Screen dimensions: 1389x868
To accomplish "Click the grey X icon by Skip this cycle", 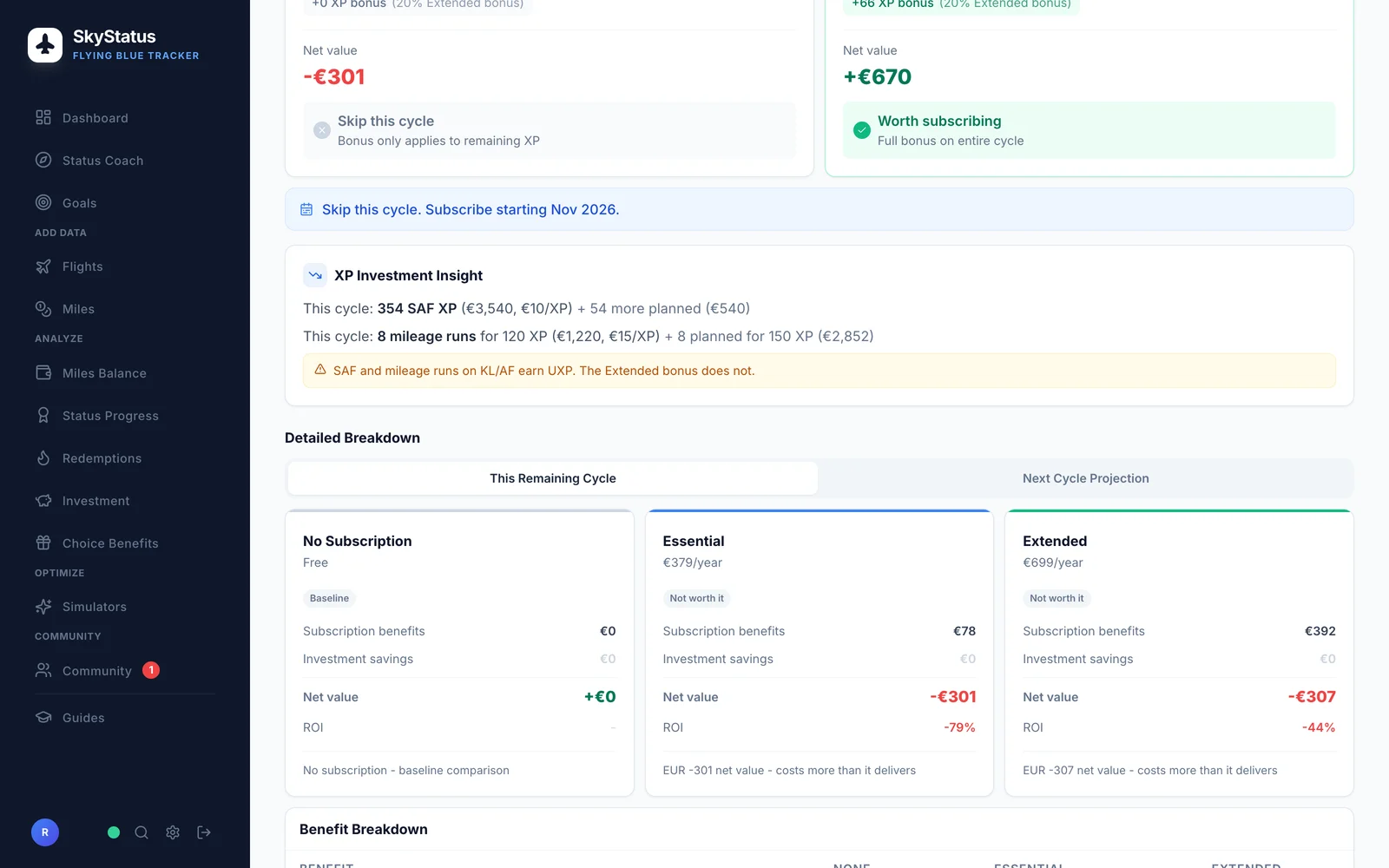I will [x=322, y=130].
